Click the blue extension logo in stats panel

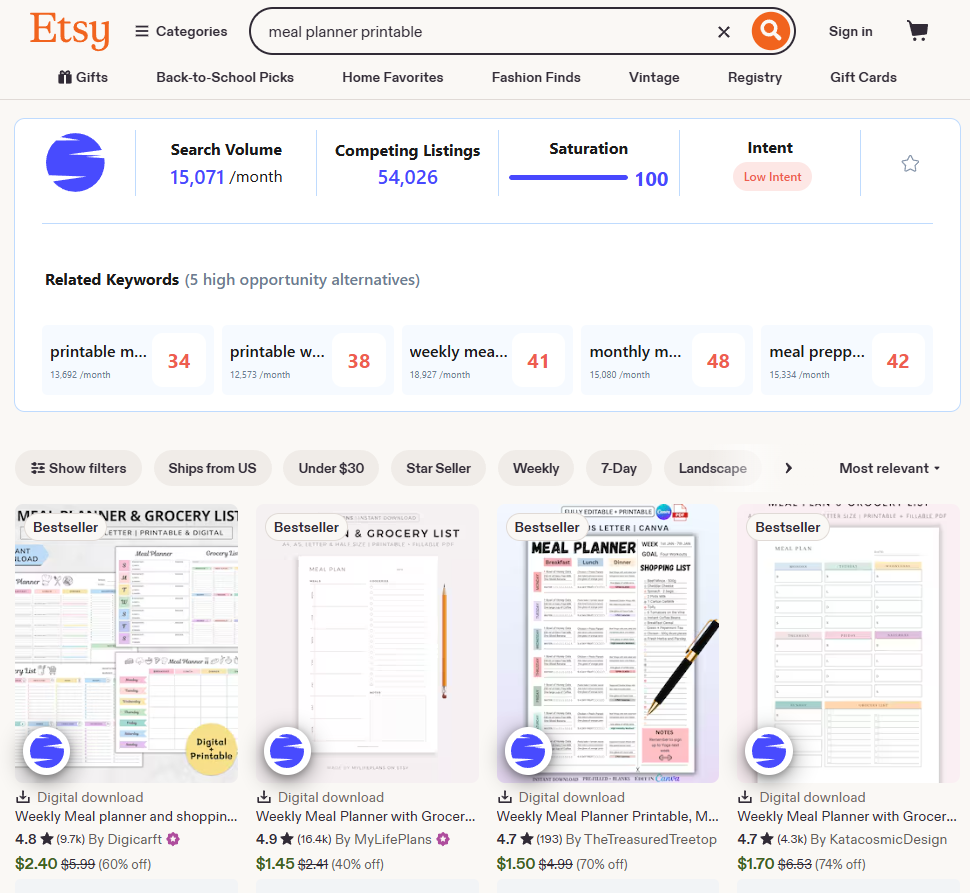[x=75, y=163]
